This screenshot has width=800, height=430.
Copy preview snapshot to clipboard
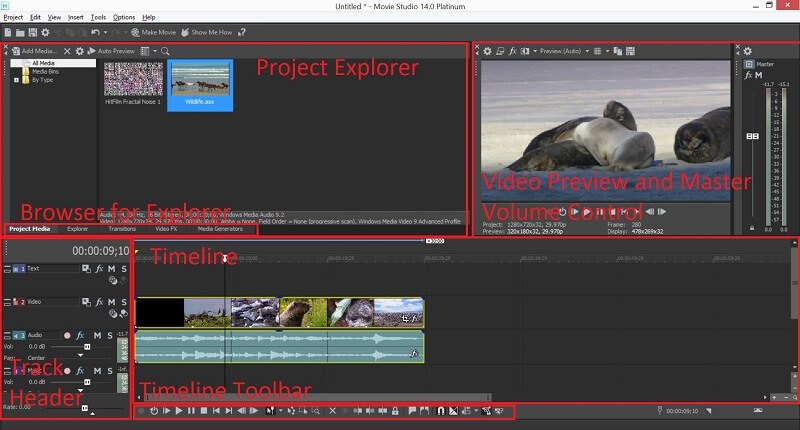click(618, 51)
